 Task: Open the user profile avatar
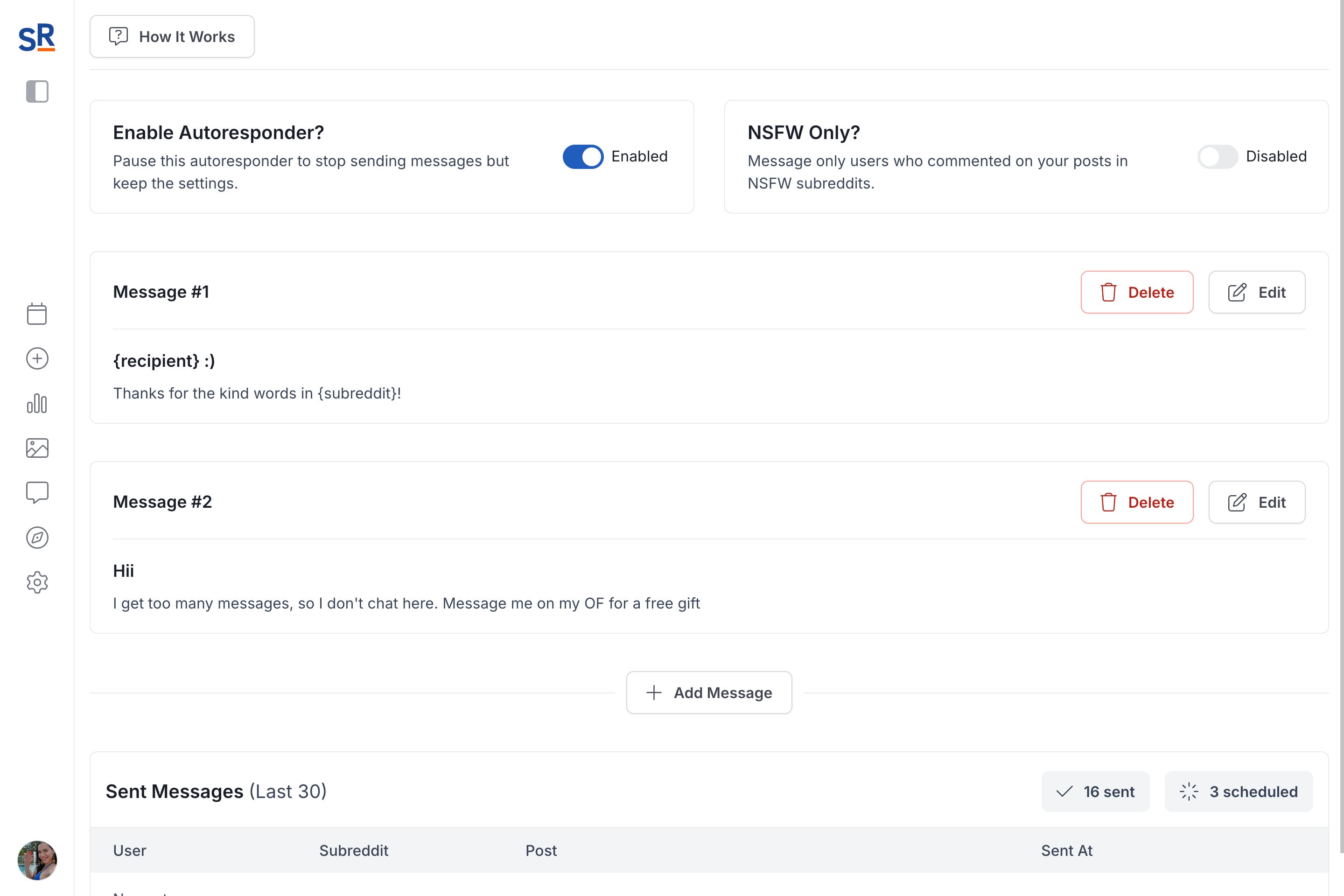point(37,860)
